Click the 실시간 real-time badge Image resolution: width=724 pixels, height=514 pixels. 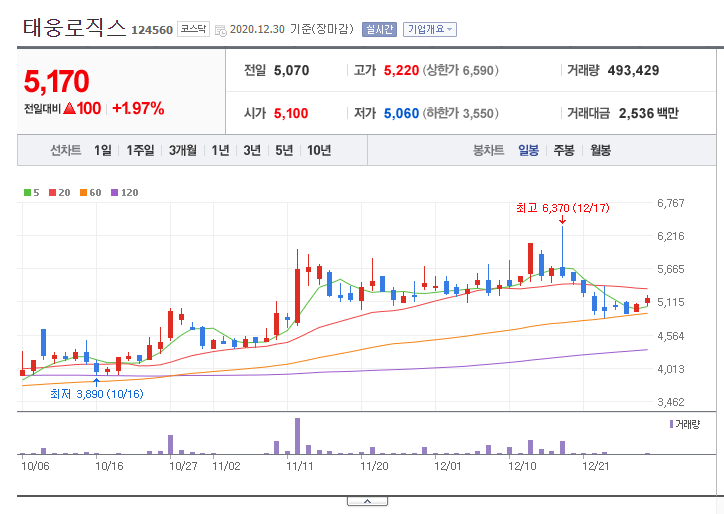379,30
